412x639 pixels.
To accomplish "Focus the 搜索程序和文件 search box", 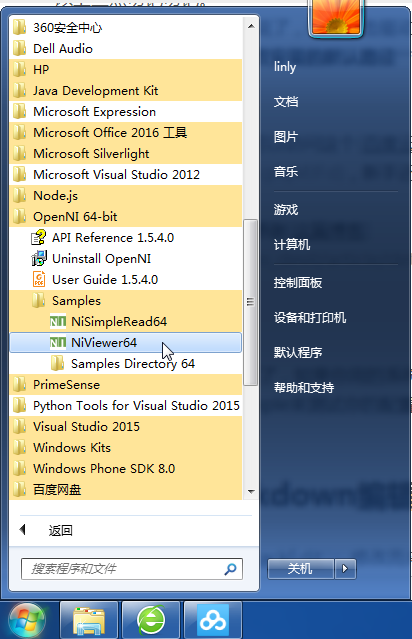I will coord(132,568).
